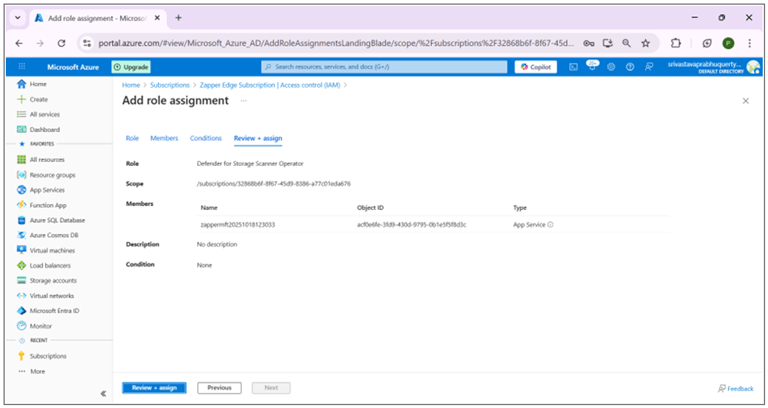The image size is (768, 408).
Task: Click browser zoom magnifier icon
Action: 626,43
